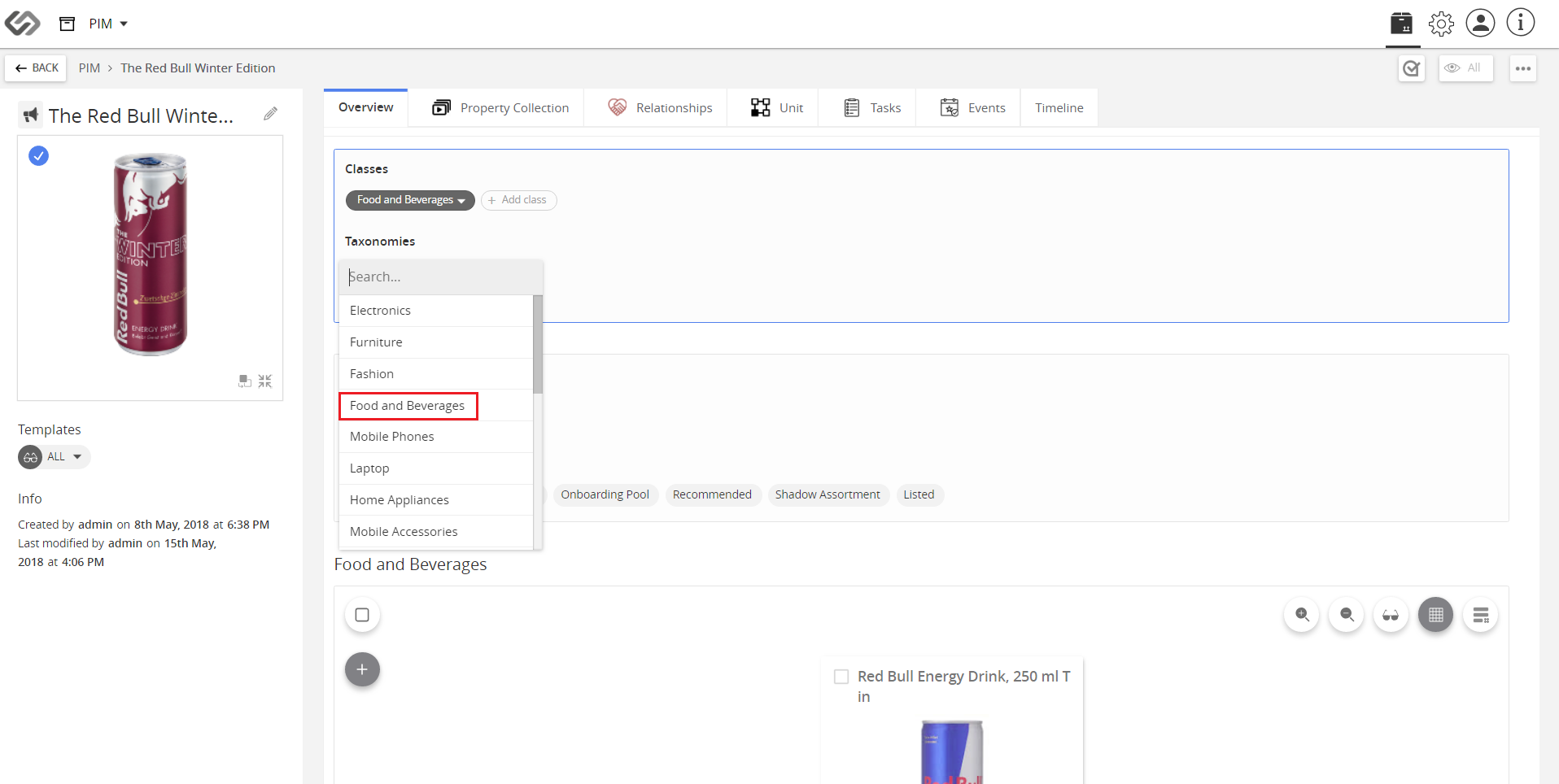This screenshot has width=1559, height=784.
Task: Click the Red Bull Winter Edition product image
Action: tap(151, 254)
